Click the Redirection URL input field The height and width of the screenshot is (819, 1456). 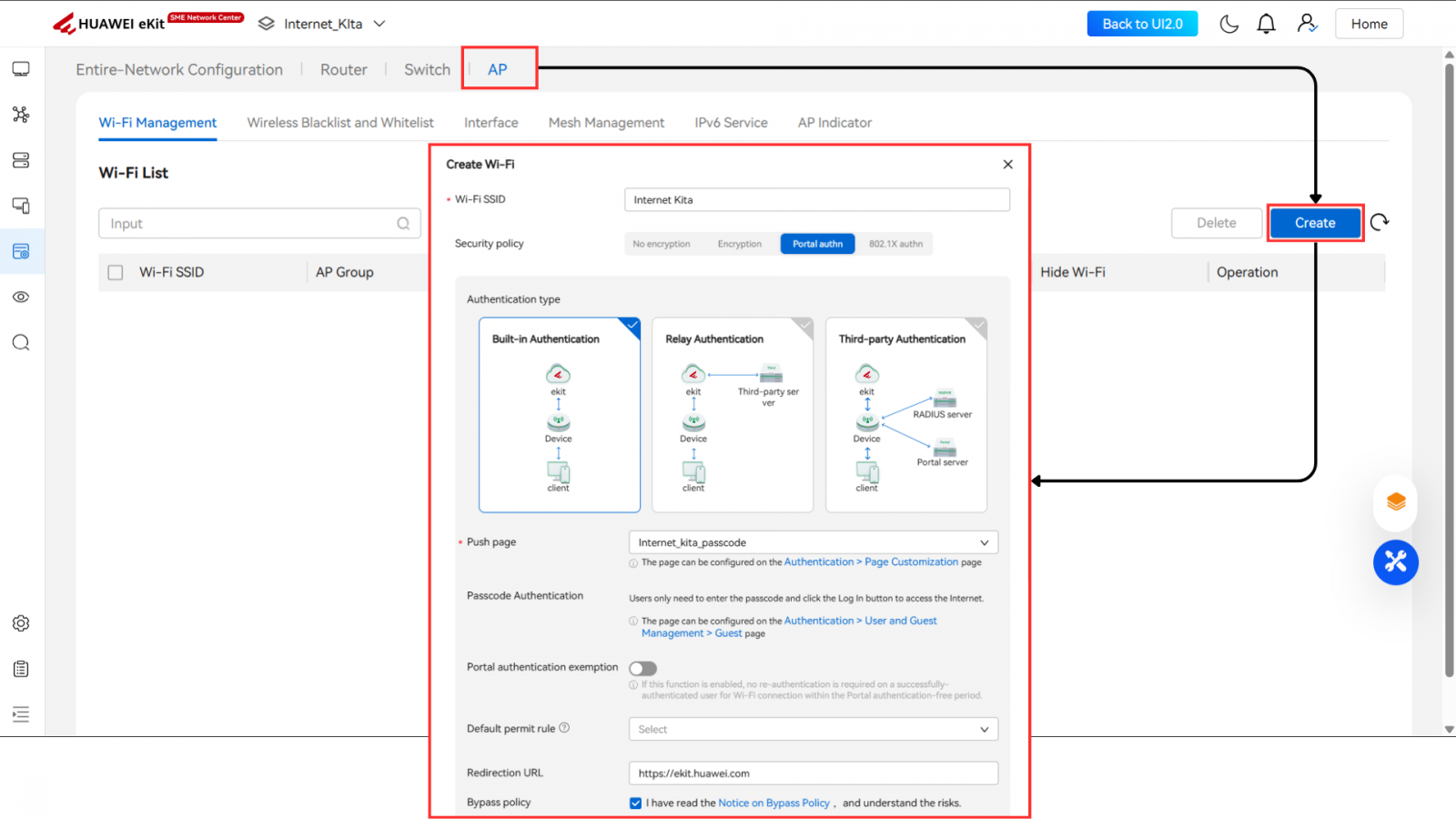click(x=813, y=773)
